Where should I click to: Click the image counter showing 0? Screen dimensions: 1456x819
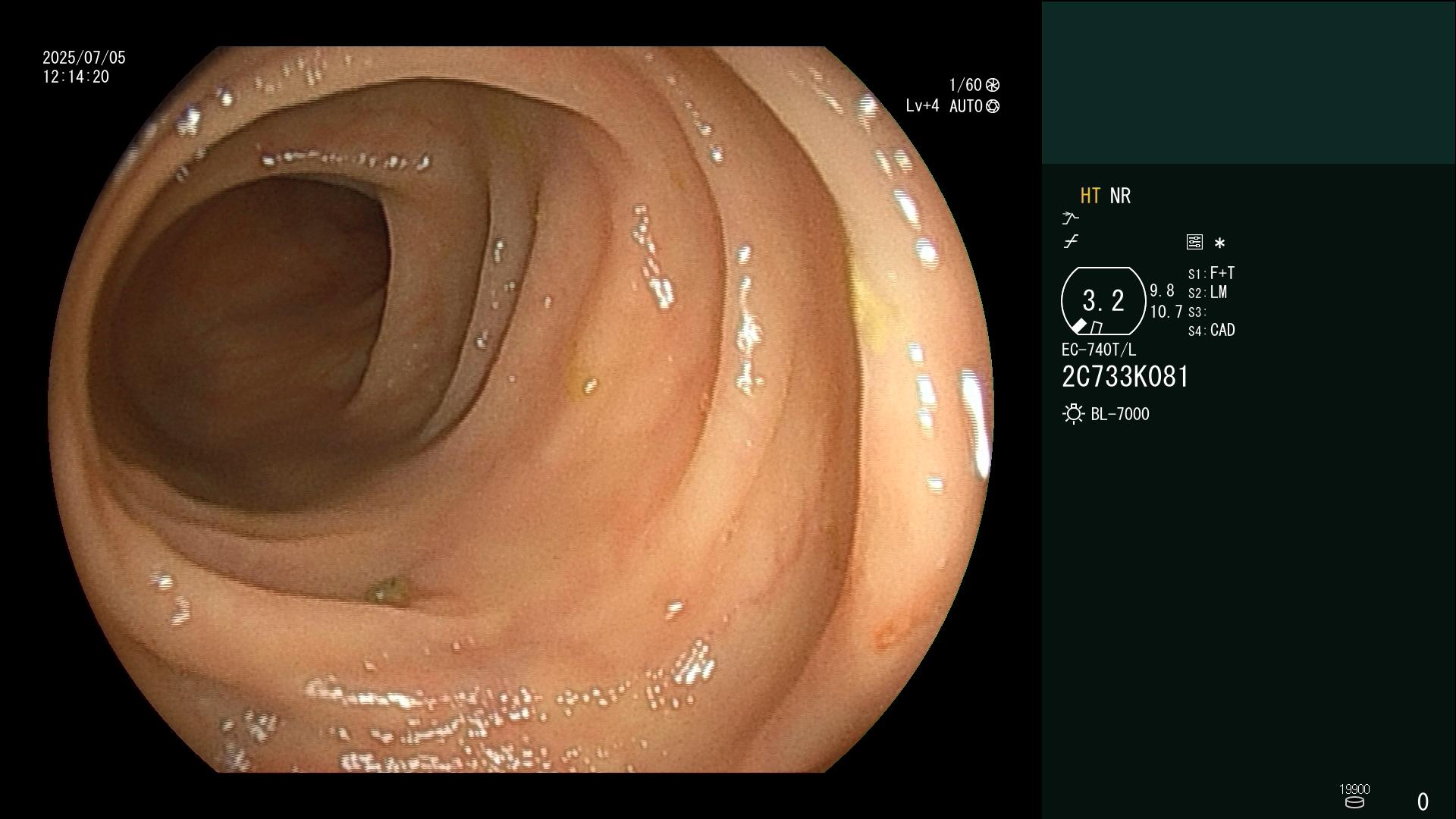point(1423,802)
